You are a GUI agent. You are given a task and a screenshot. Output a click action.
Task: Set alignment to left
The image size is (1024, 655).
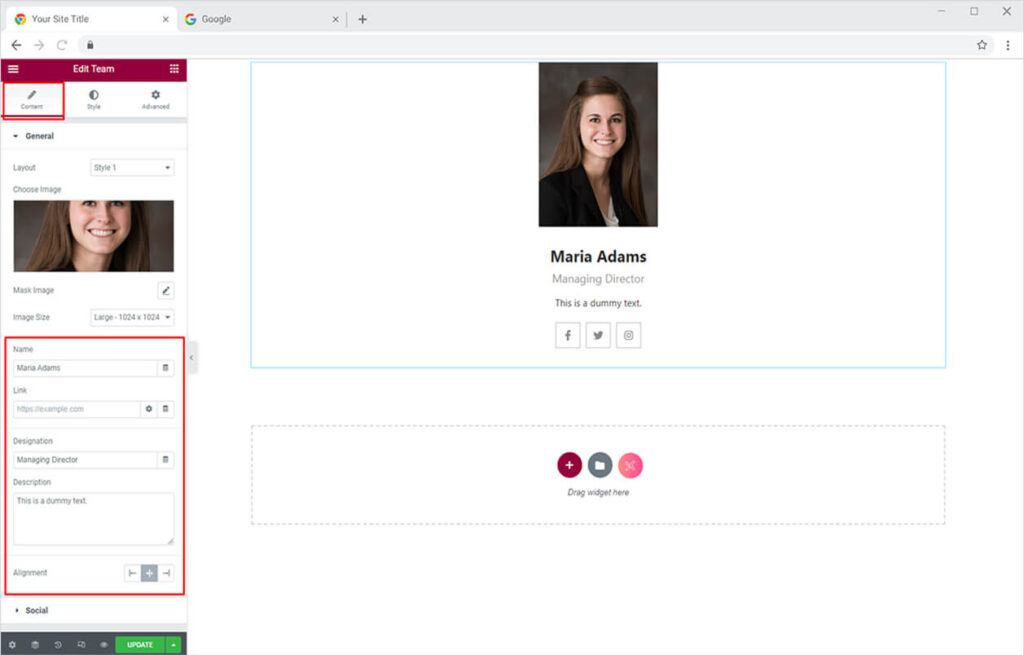[132, 573]
